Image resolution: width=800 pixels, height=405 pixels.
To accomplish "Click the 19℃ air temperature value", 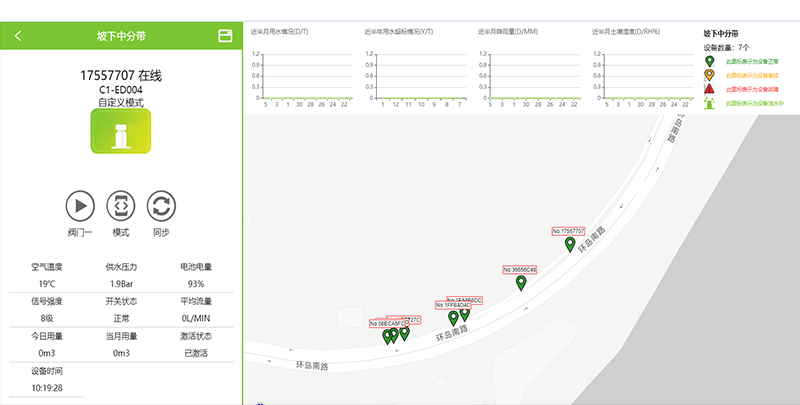I will click(46, 284).
